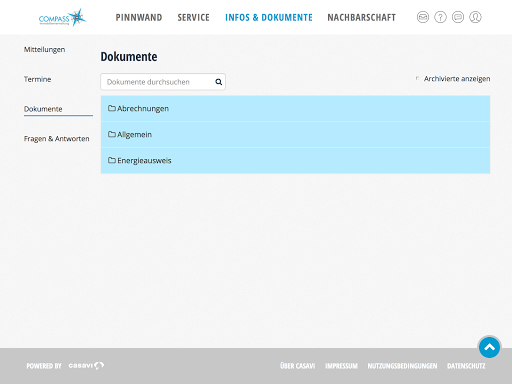Expand the Allgemein folder
Screen dimensions: 512x384
[x=295, y=135]
